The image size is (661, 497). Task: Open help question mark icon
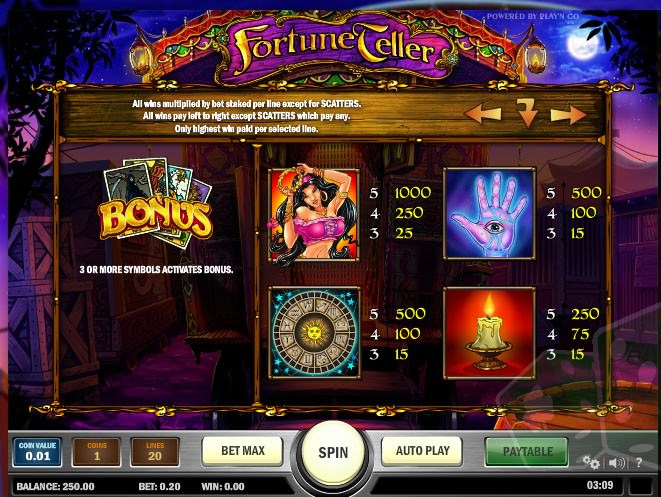pos(639,463)
